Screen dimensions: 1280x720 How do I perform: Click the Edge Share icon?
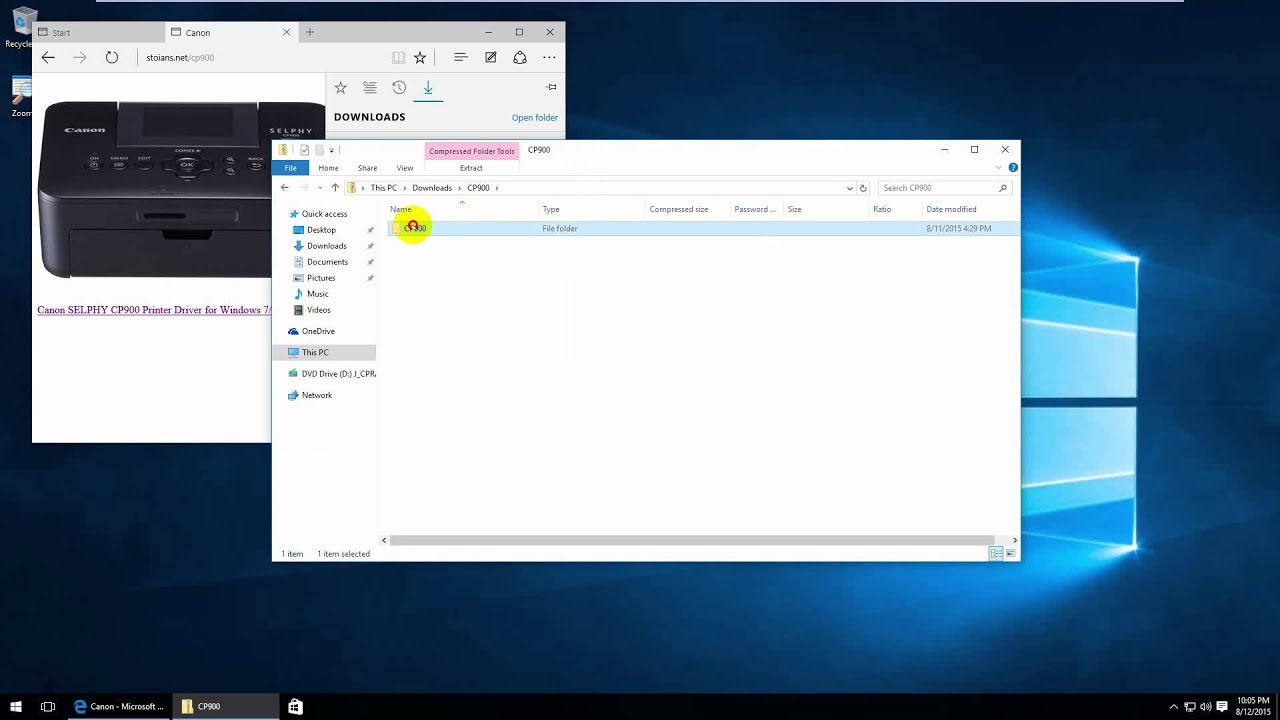(520, 58)
